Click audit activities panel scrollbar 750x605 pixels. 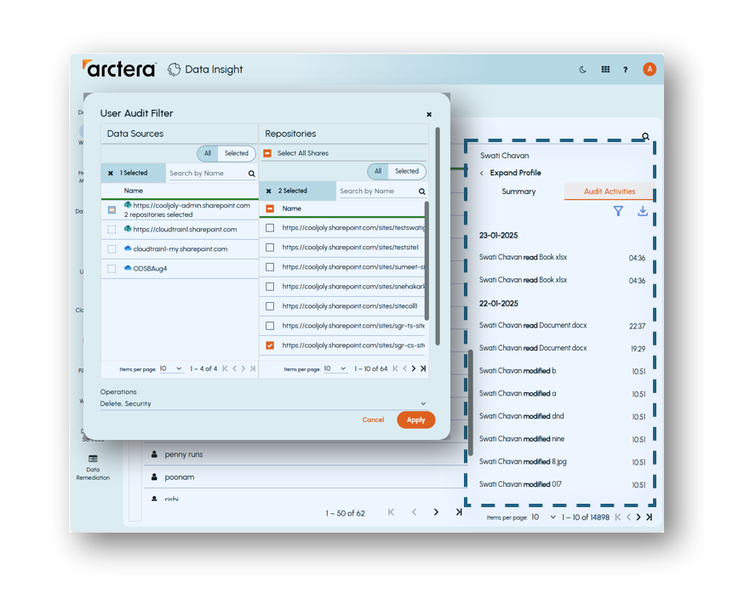click(x=470, y=403)
